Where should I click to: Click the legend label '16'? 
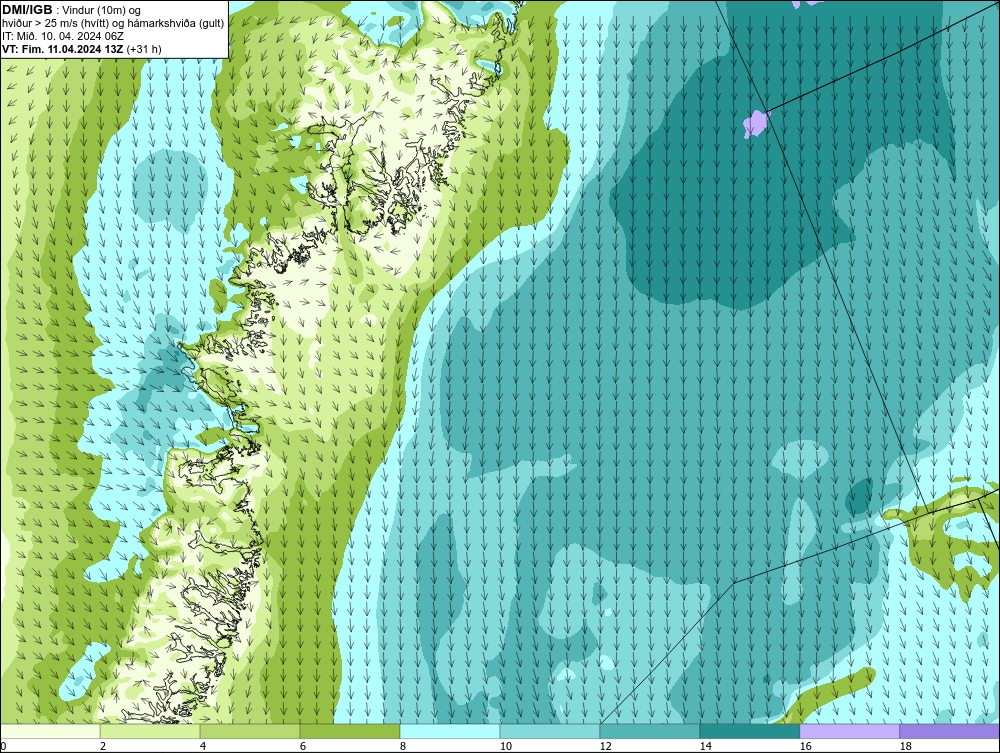(805, 746)
